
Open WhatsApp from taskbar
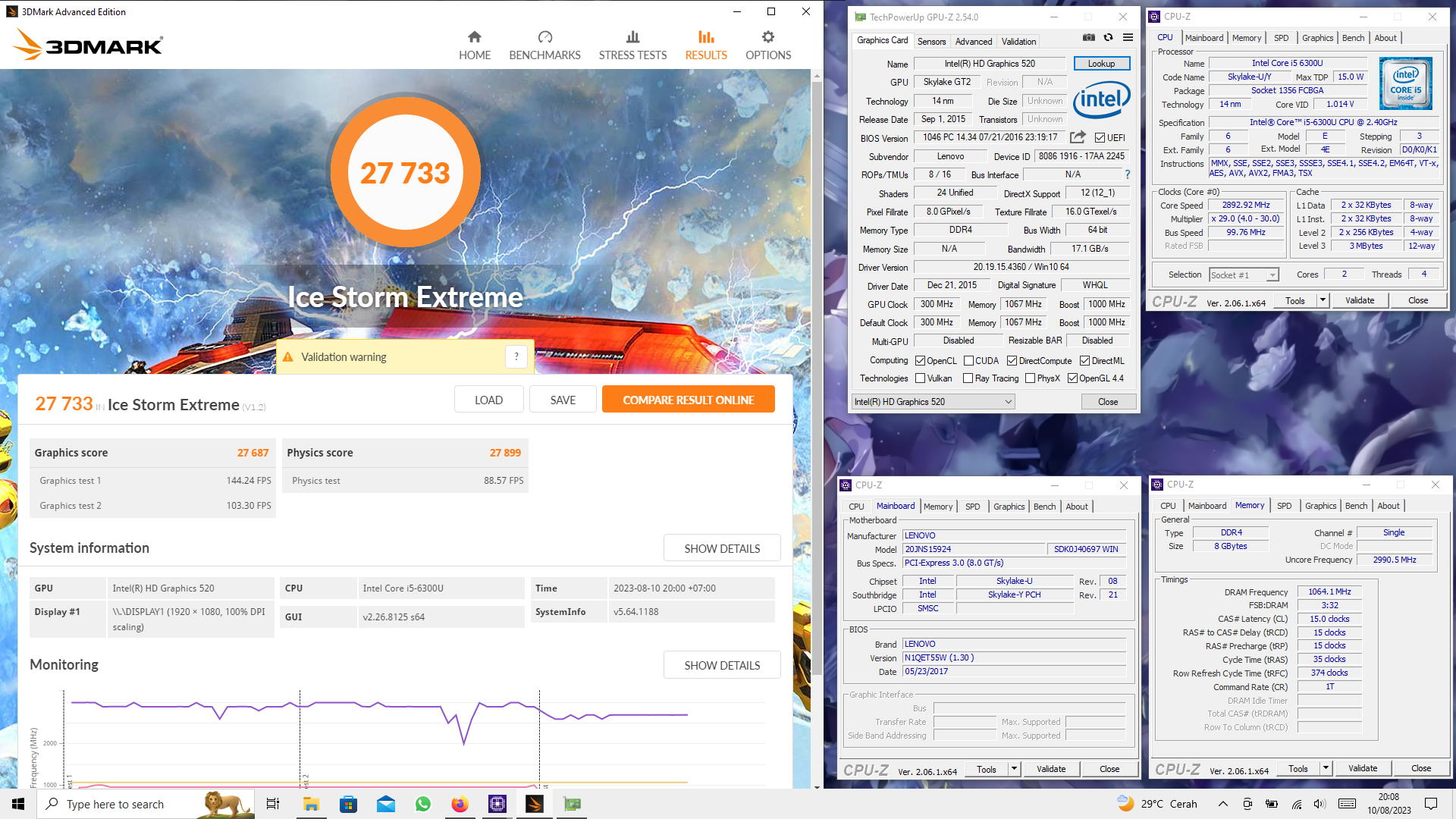pos(423,804)
